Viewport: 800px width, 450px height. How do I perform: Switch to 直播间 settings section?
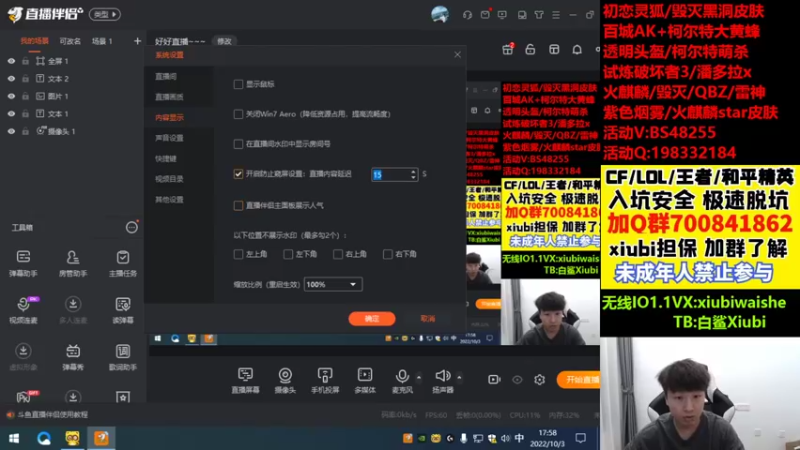tap(166, 77)
